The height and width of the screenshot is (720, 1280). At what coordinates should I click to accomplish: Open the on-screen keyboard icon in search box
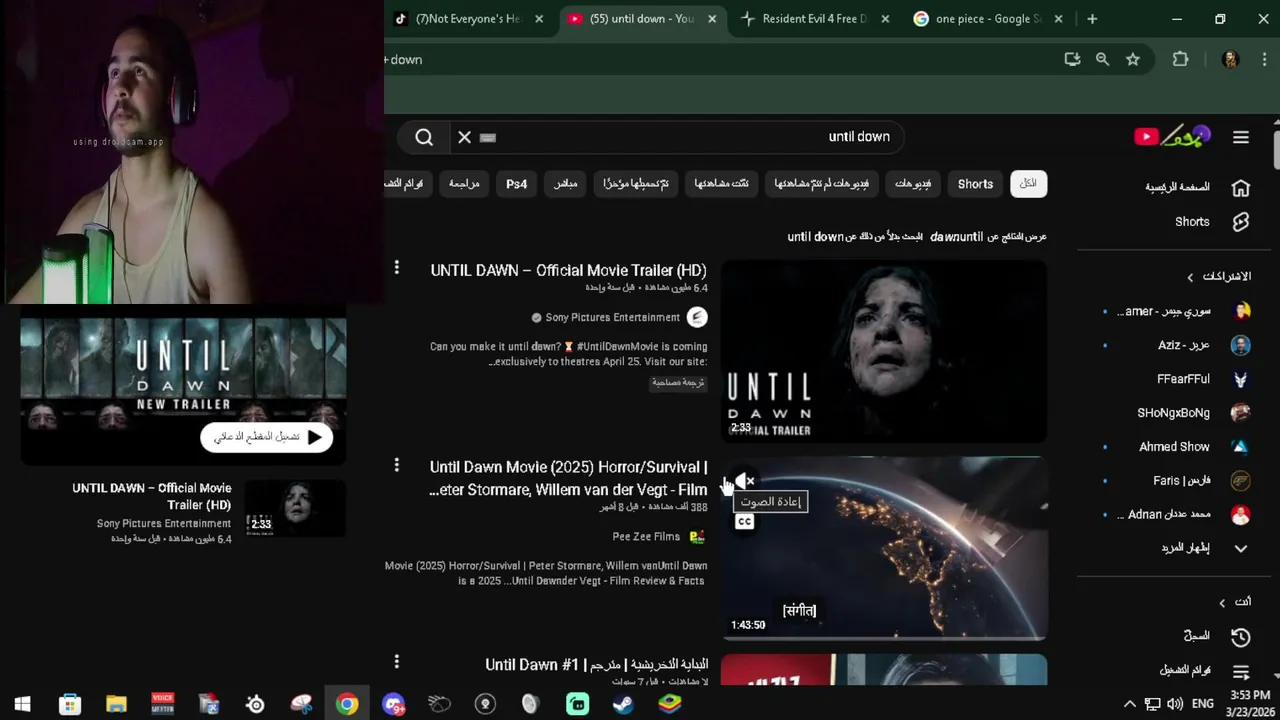tap(488, 137)
